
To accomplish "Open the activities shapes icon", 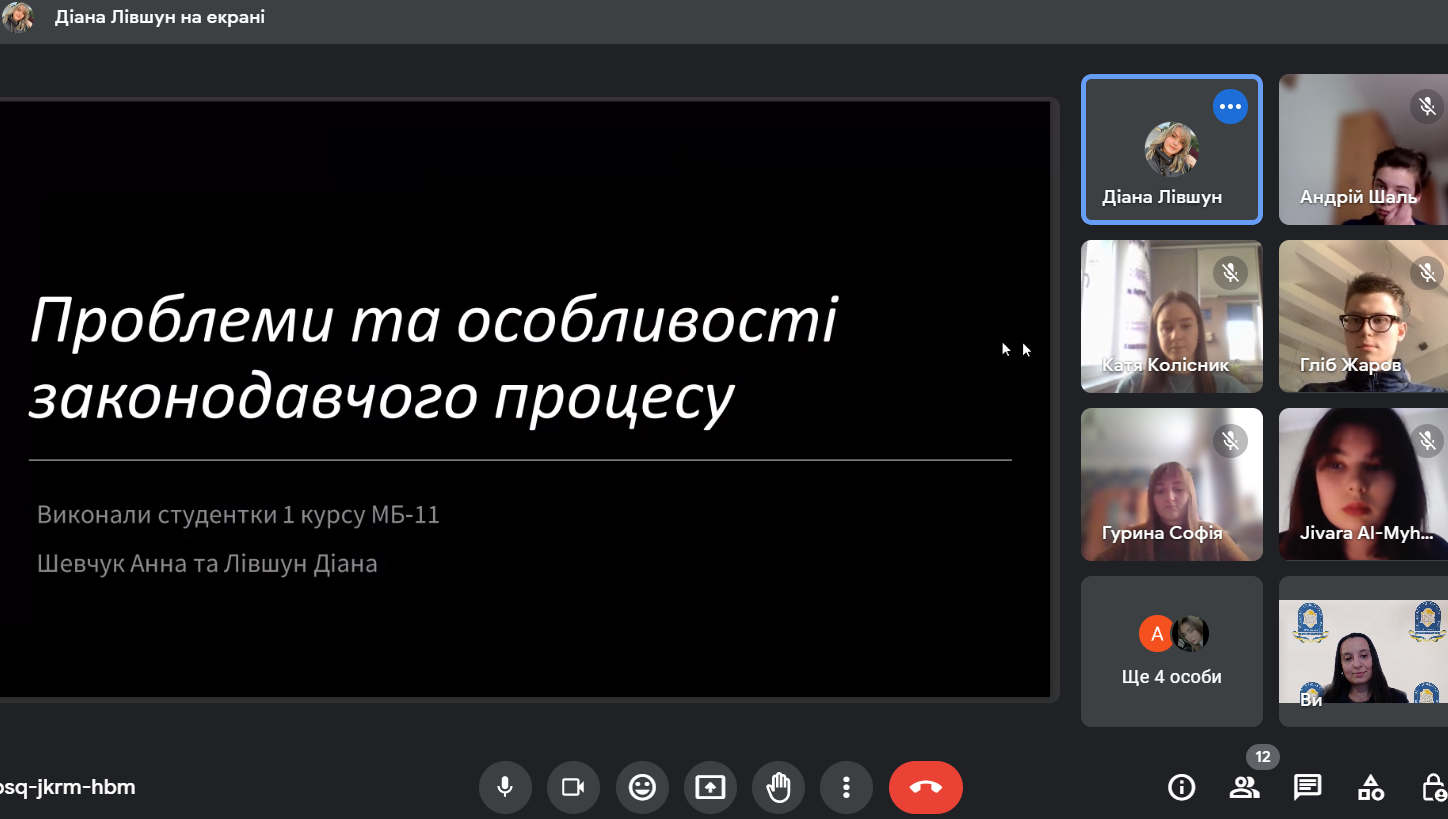I will pyautogui.click(x=1370, y=787).
